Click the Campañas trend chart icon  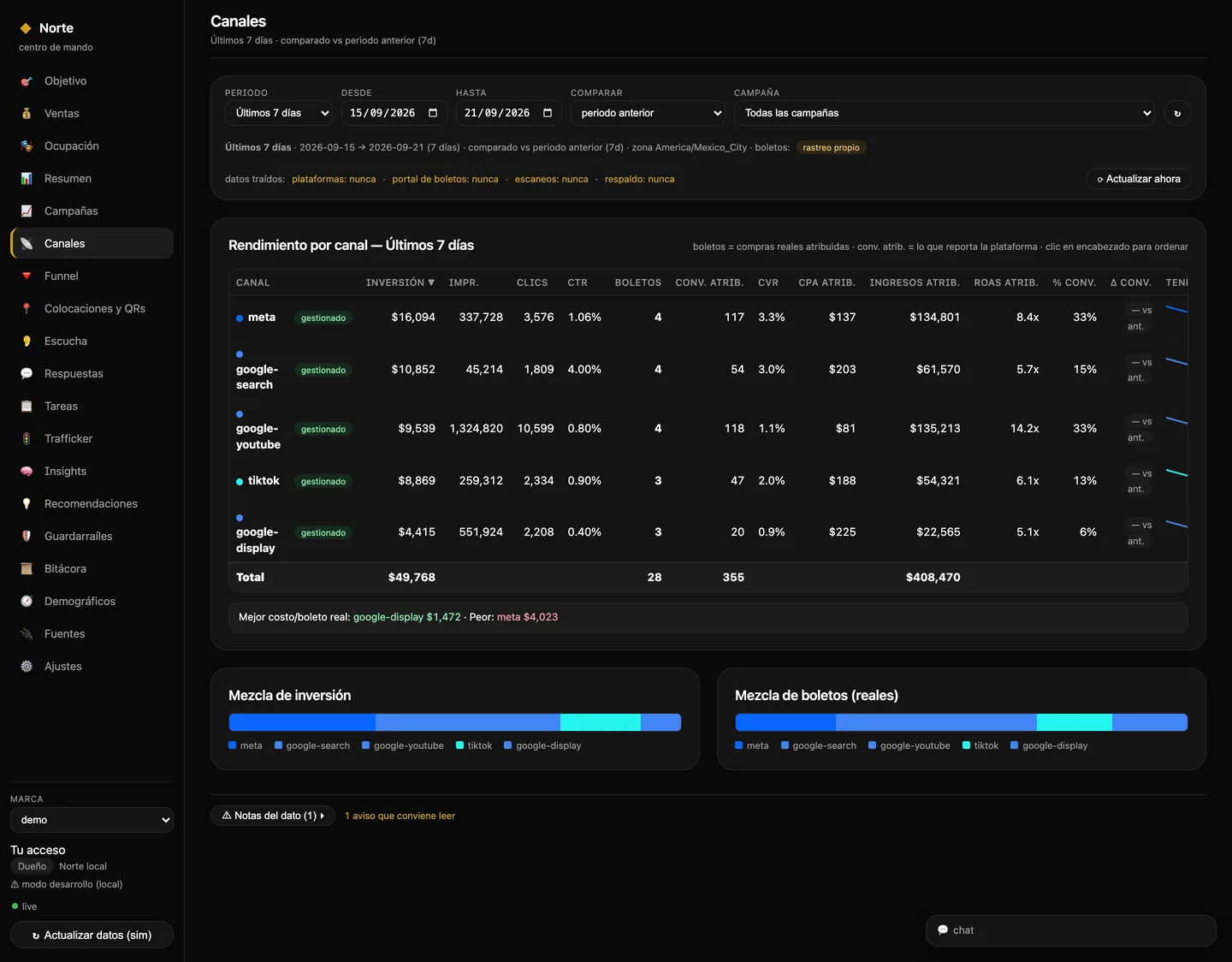point(27,211)
